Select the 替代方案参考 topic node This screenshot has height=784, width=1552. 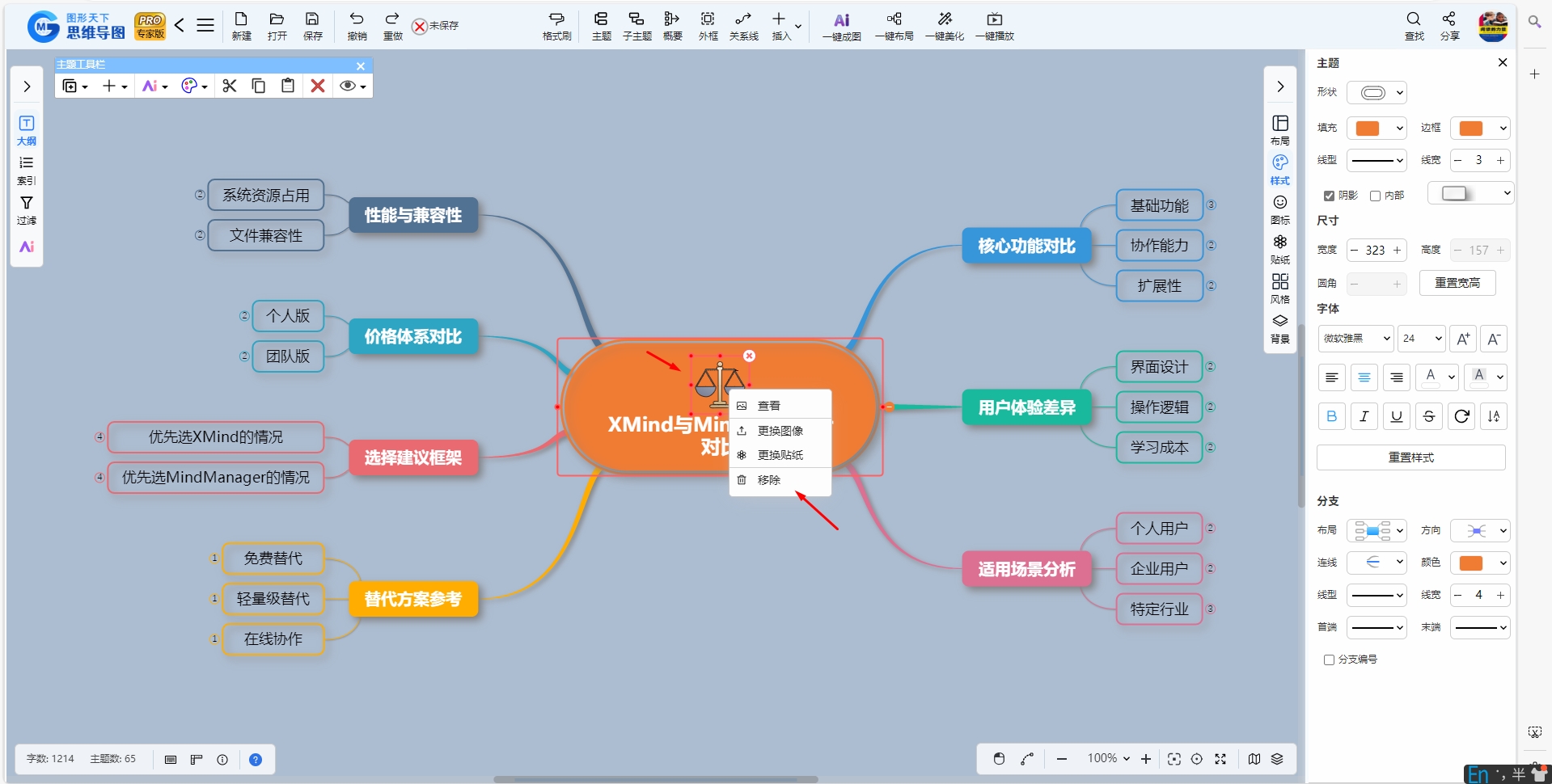pos(413,599)
